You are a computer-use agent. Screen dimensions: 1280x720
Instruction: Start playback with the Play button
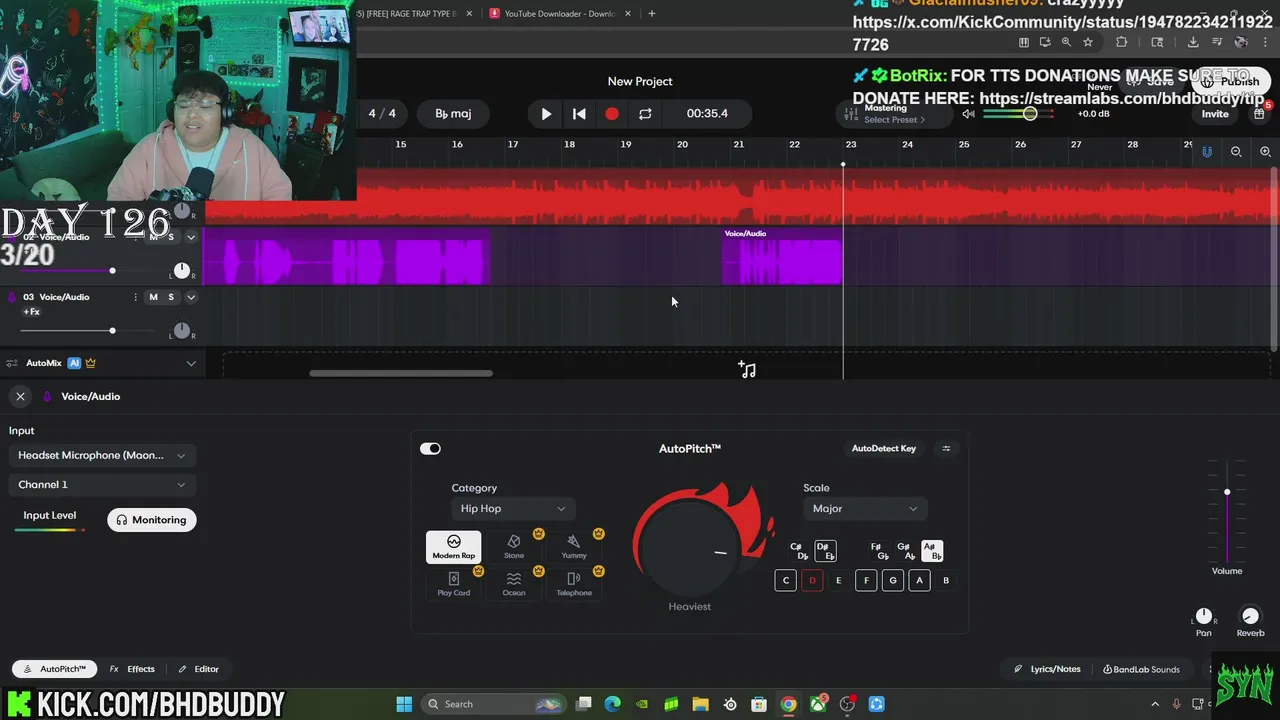546,114
